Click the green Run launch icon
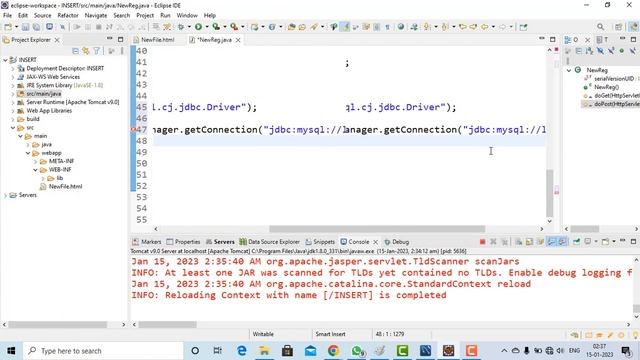This screenshot has width=640, height=360. click(198, 27)
